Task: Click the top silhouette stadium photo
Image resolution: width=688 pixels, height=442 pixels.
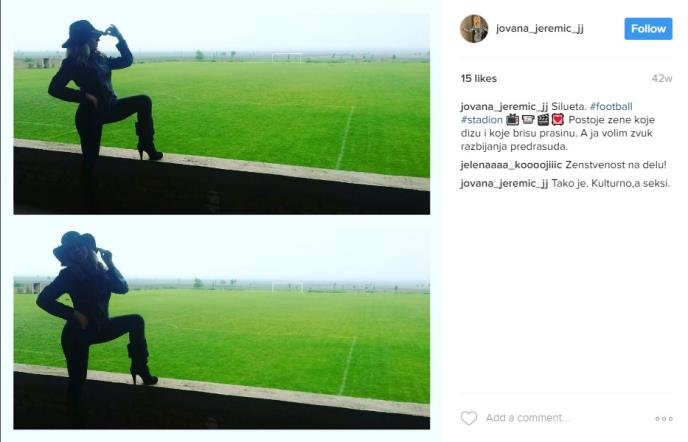Action: (222, 114)
